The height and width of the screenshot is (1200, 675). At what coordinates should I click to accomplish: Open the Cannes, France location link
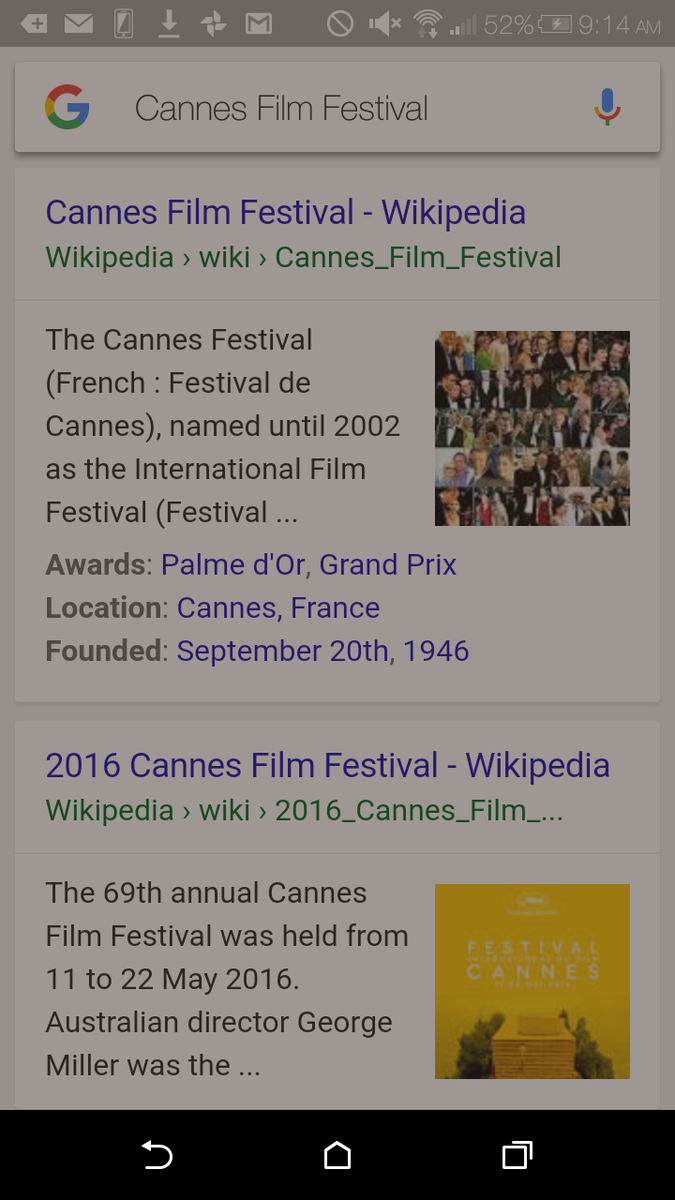click(x=278, y=608)
